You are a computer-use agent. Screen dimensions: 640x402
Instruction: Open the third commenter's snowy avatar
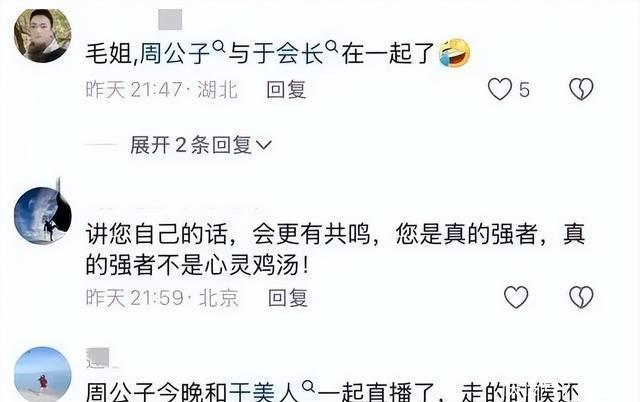[42, 374]
